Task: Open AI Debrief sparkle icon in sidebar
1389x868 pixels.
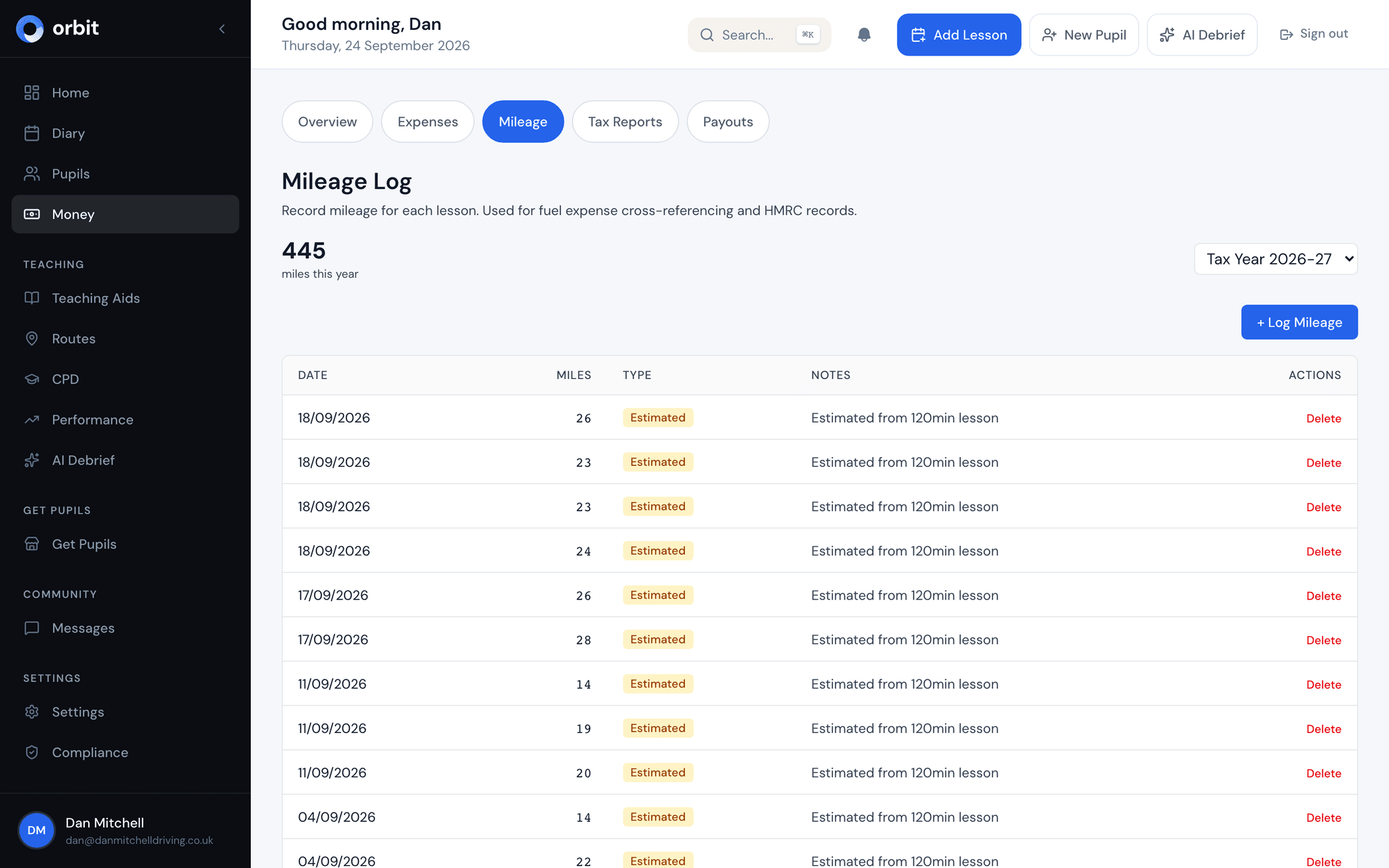Action: (x=32, y=460)
